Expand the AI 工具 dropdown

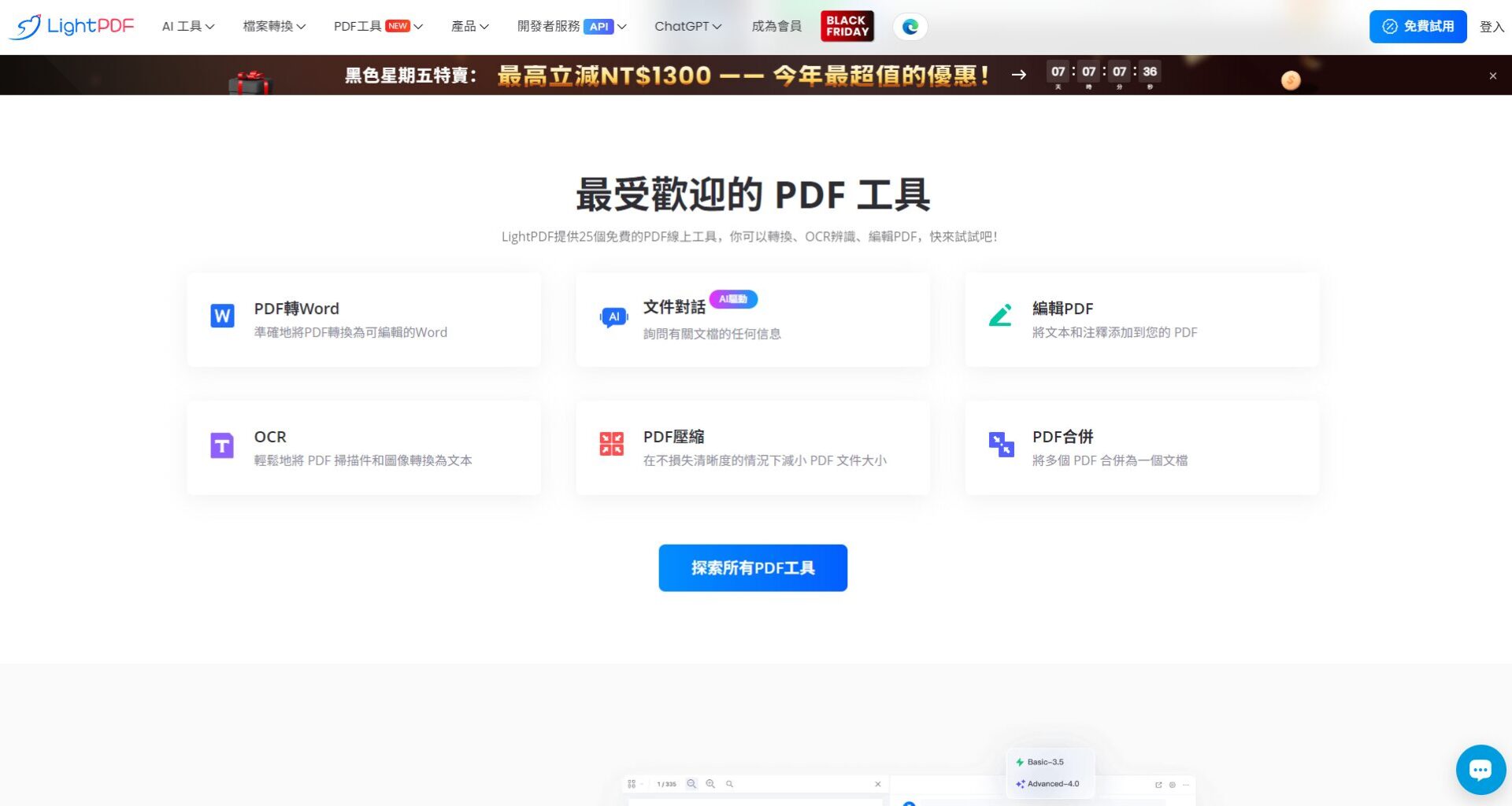click(x=187, y=26)
